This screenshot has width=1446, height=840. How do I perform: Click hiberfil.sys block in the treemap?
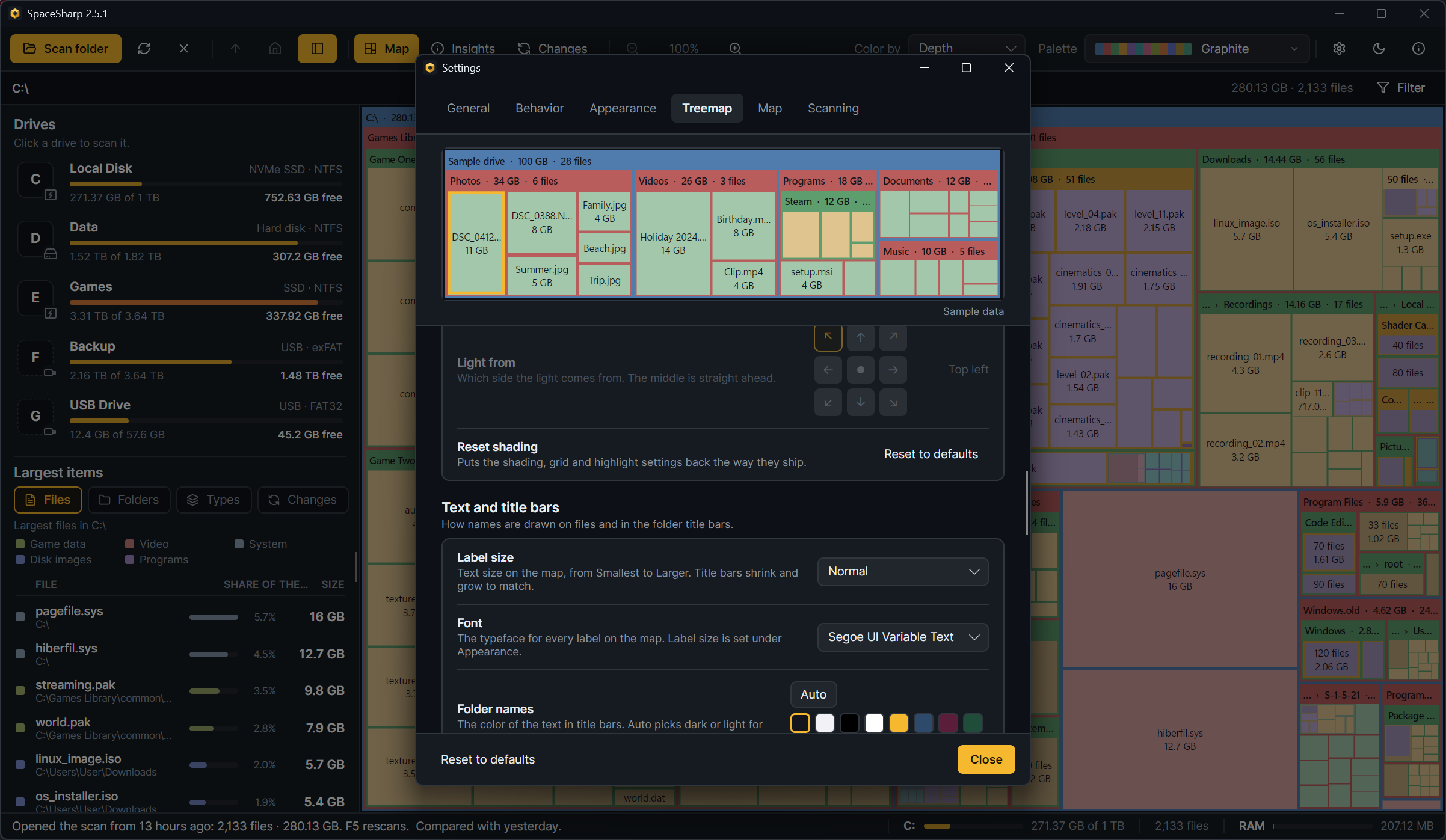[1180, 740]
